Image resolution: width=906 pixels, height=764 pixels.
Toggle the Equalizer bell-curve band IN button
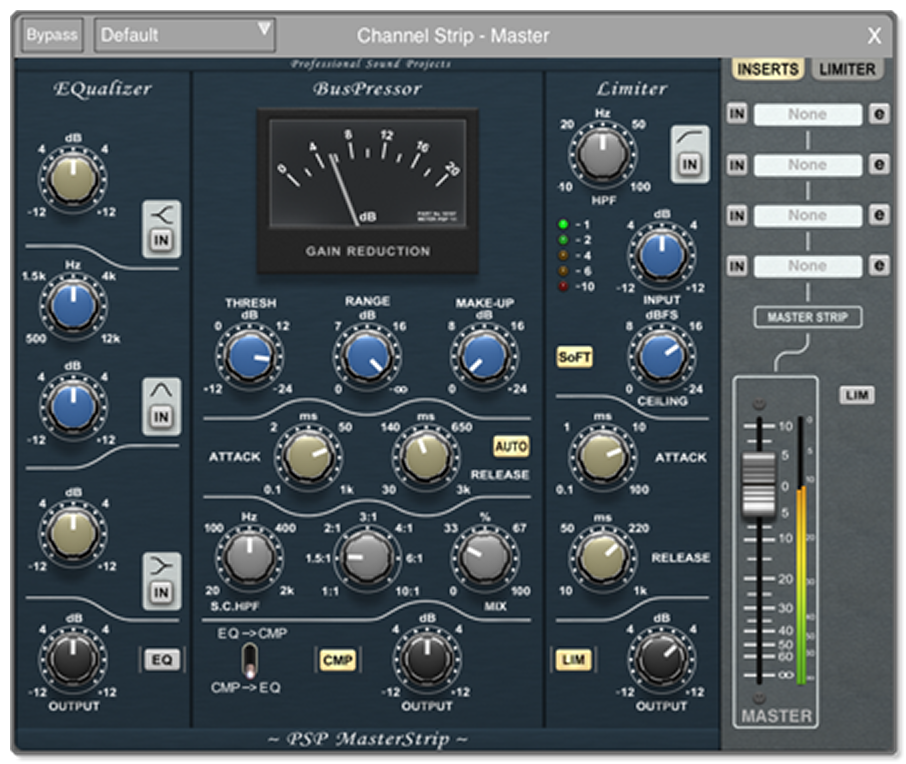(162, 417)
